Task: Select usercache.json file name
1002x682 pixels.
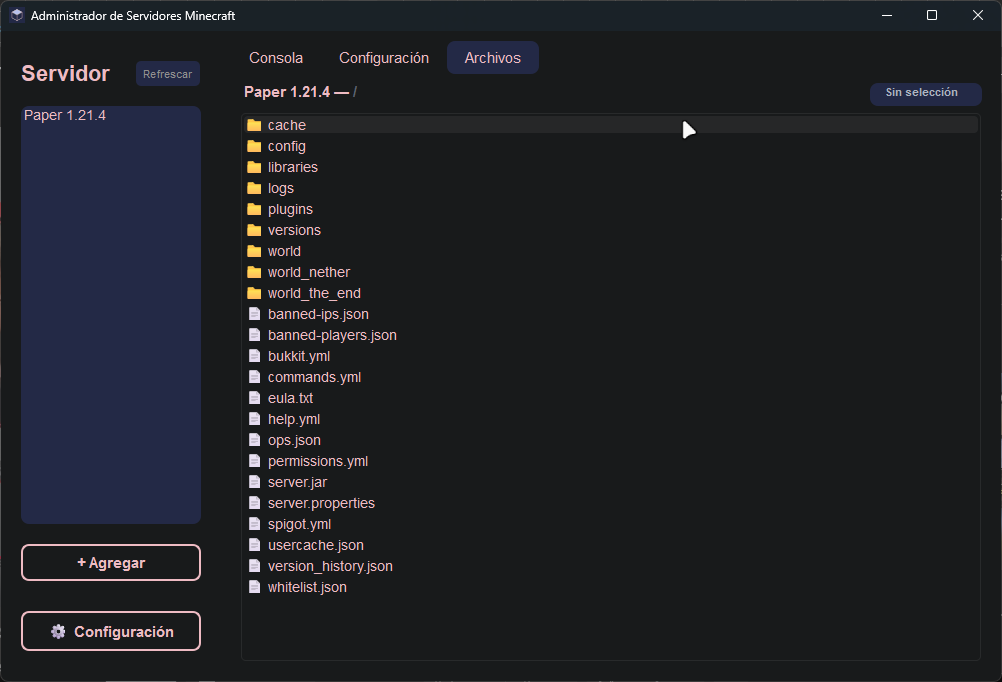Action: [316, 545]
